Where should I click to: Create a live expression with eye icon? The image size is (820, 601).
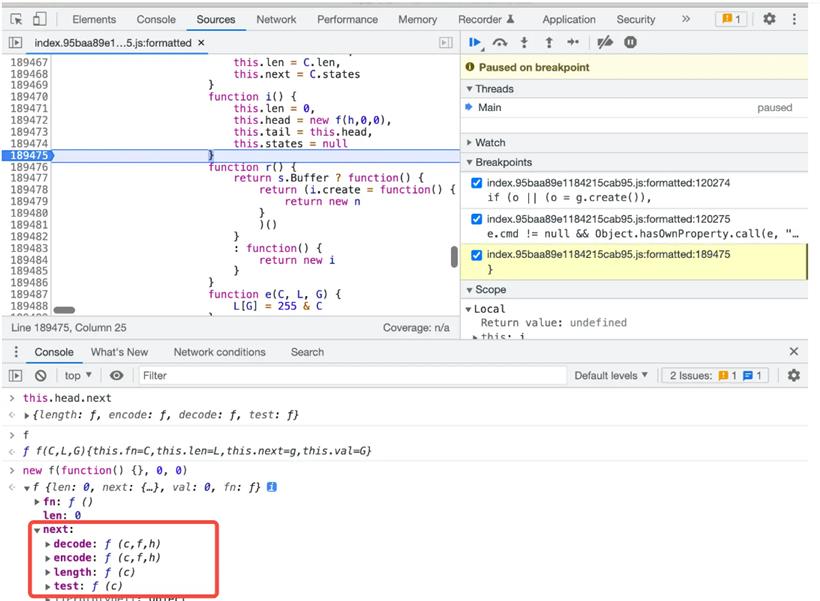[117, 376]
